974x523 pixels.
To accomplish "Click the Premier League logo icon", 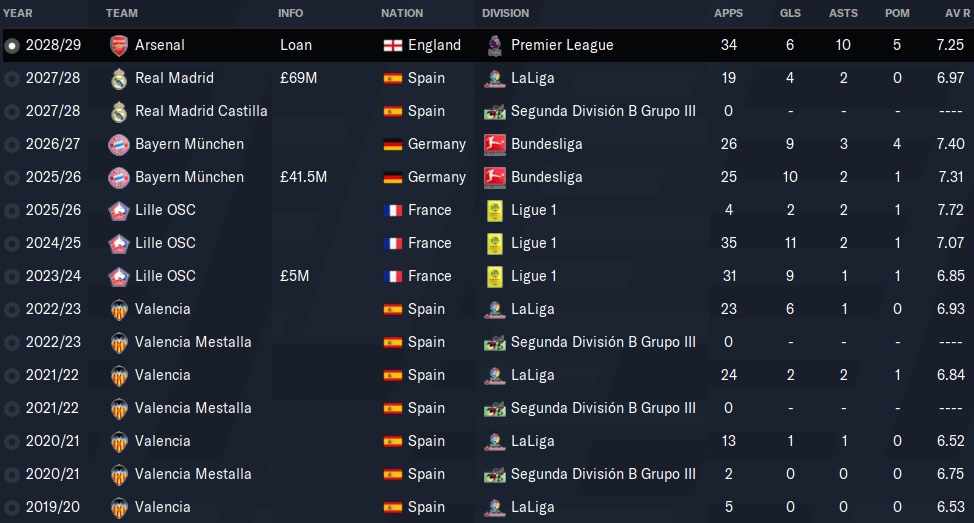I will pos(494,45).
